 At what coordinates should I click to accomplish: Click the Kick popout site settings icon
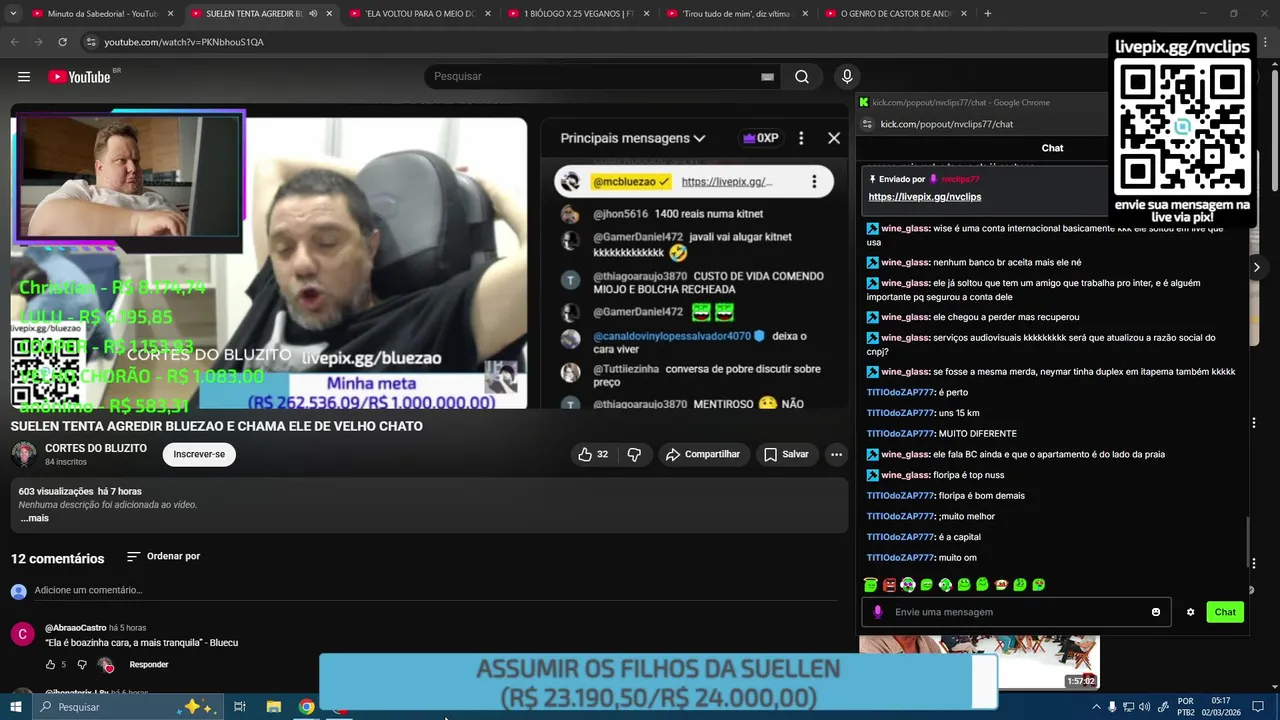click(x=867, y=124)
